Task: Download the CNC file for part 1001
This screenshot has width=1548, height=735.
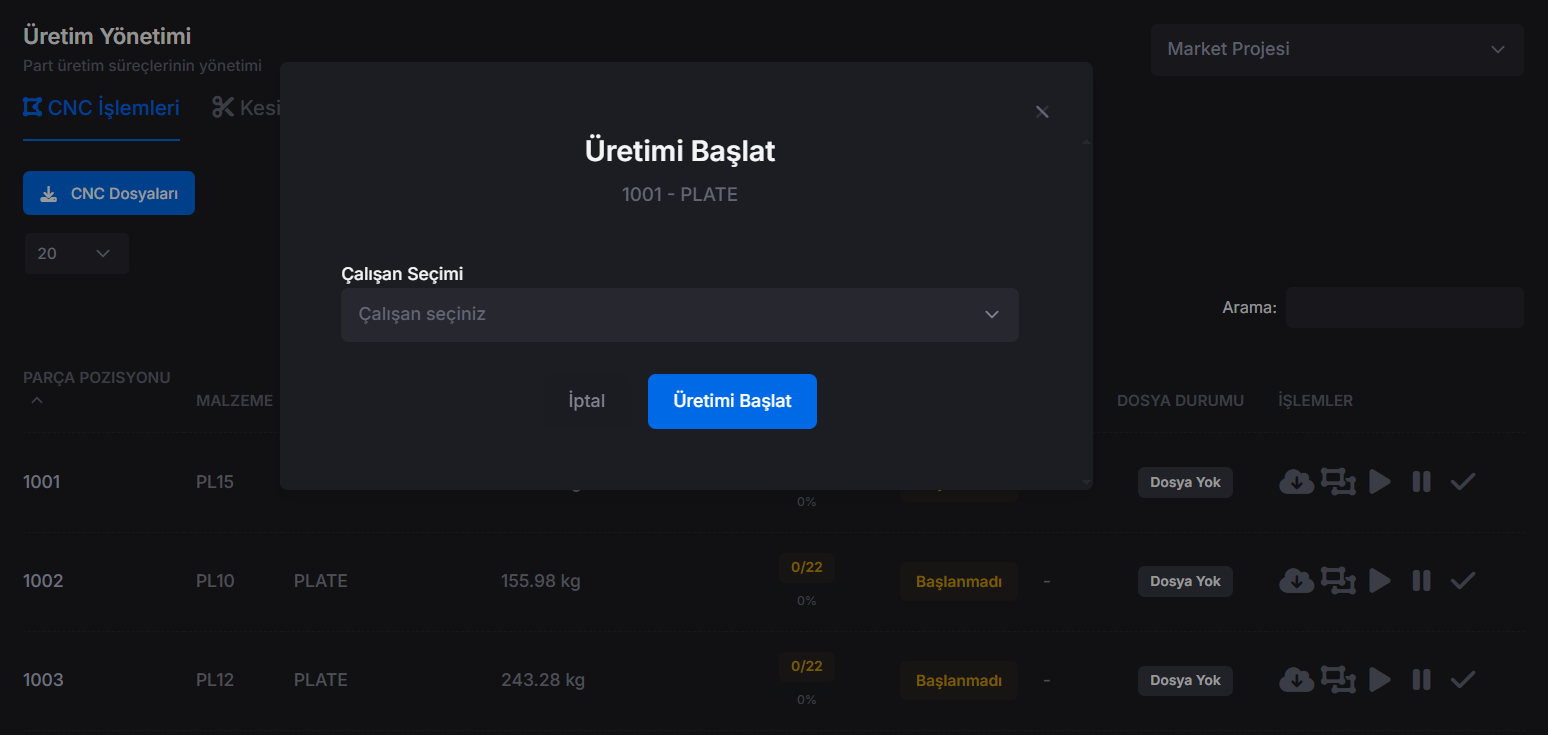Action: (x=1296, y=481)
